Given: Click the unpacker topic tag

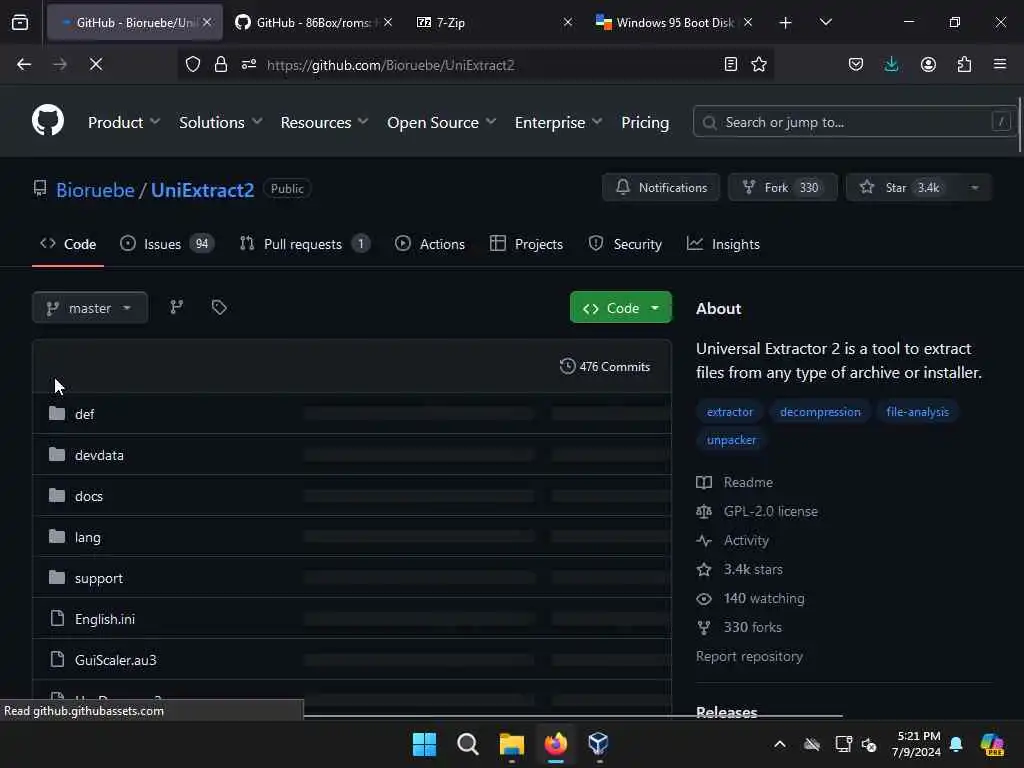Looking at the screenshot, I should click(731, 440).
